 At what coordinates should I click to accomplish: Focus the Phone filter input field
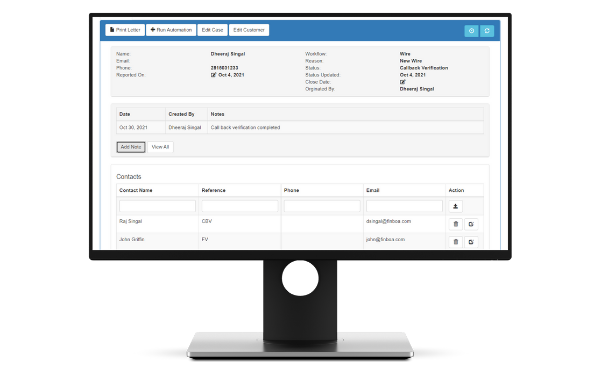322,206
